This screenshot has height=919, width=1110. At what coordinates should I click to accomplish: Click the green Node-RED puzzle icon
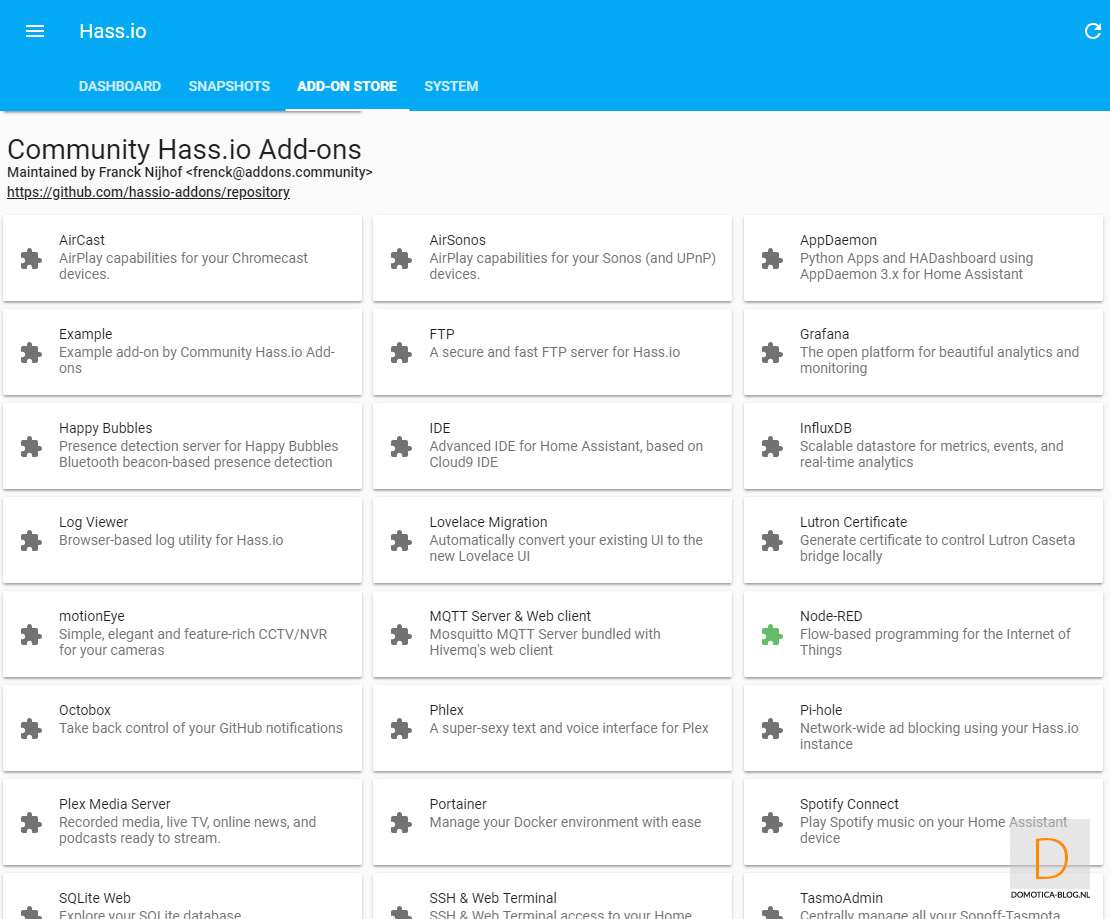click(x=771, y=635)
